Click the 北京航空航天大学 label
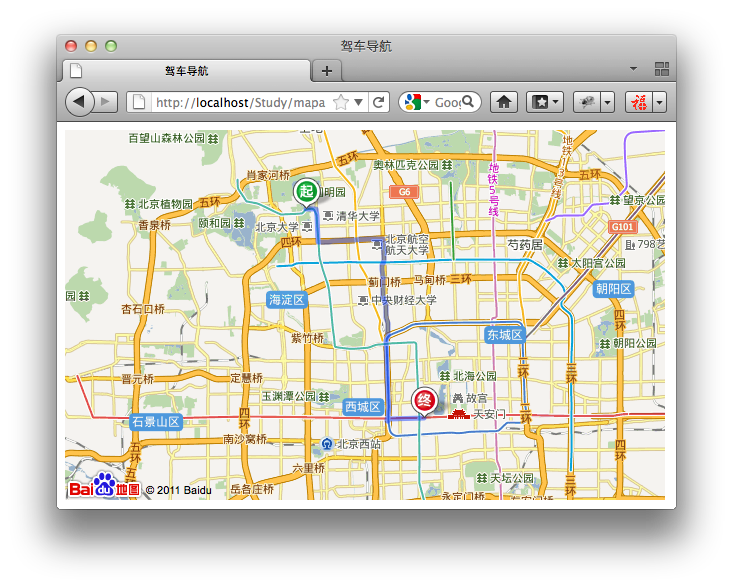The width and height of the screenshot is (733, 588). tap(407, 245)
